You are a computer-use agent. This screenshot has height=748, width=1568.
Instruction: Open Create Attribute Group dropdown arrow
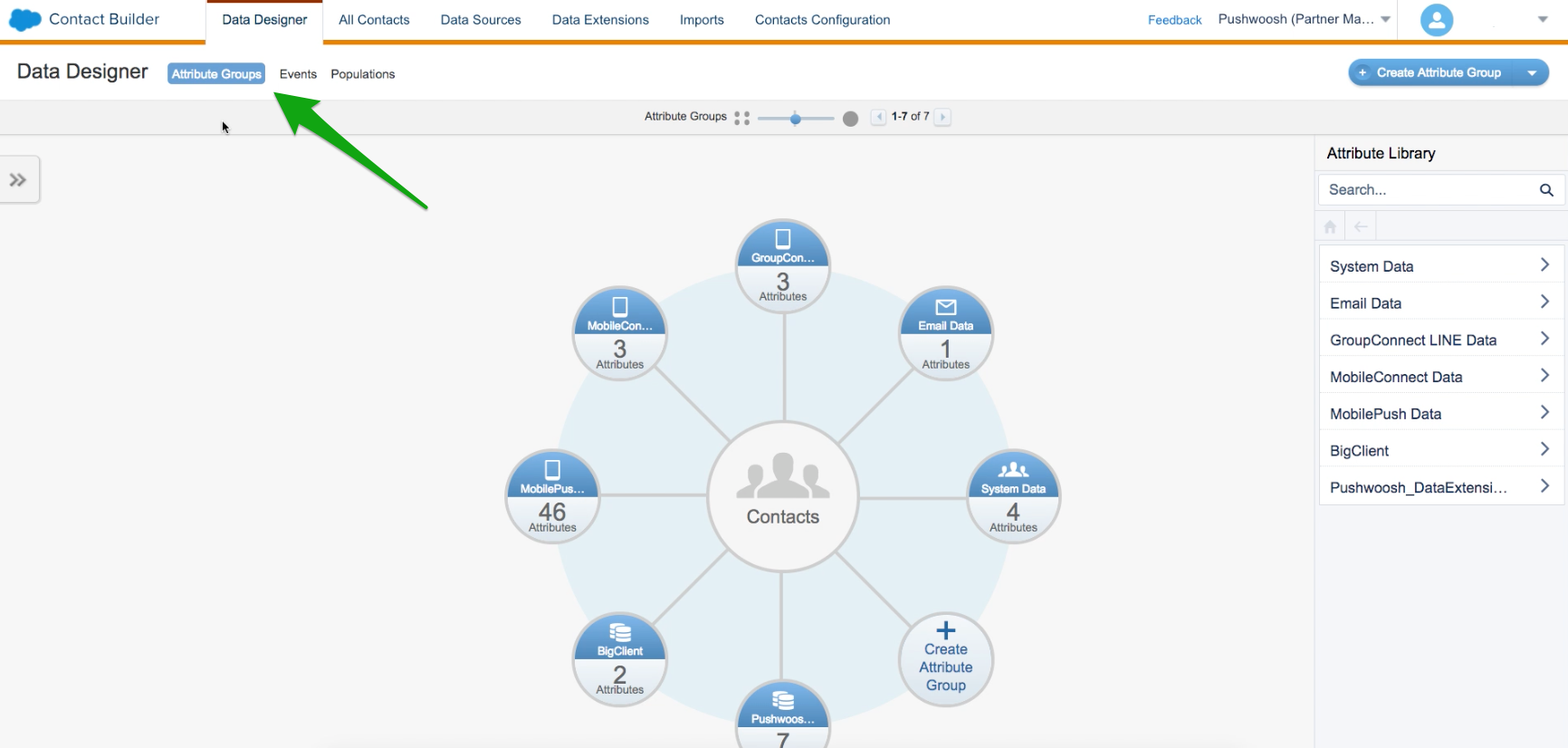pyautogui.click(x=1532, y=73)
